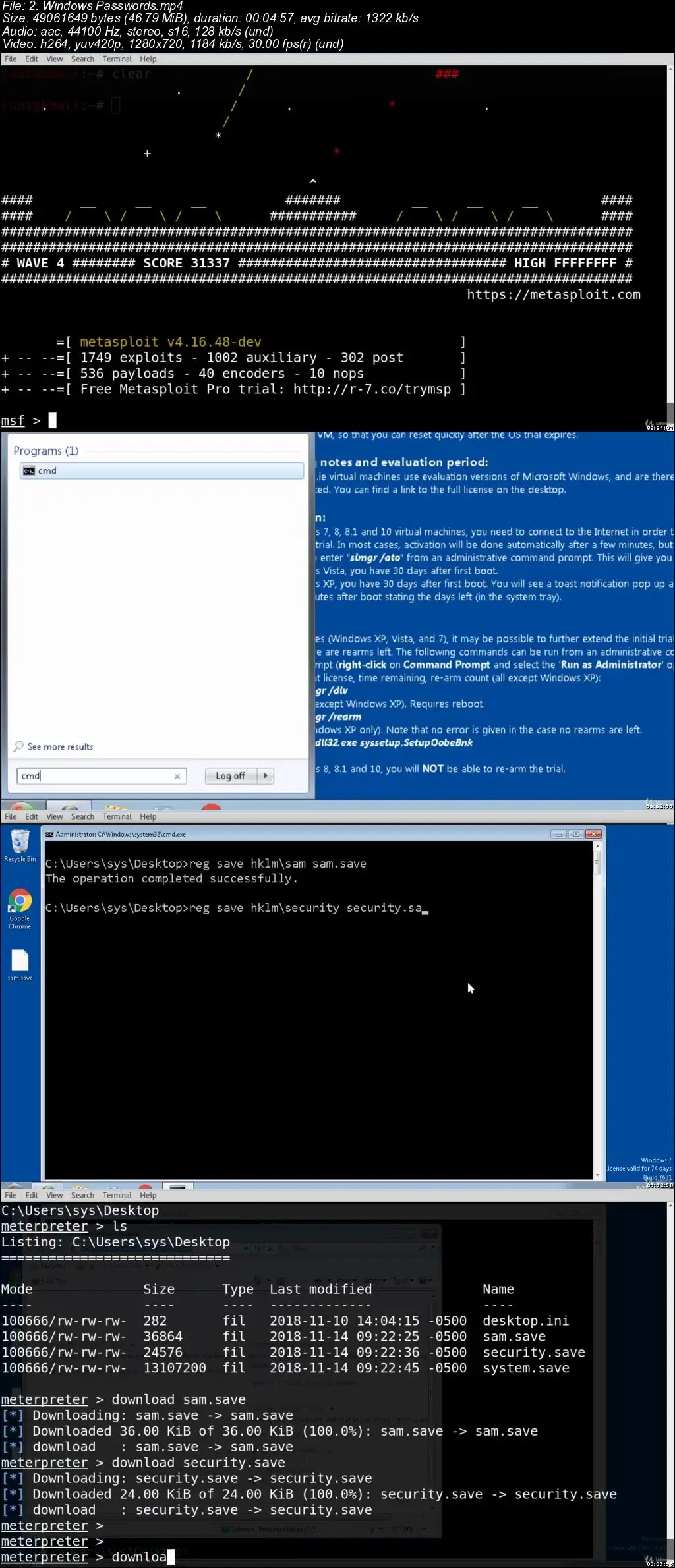The image size is (675, 1568).
Task: Click the Administrator cmd.exe window title text
Action: (121, 834)
